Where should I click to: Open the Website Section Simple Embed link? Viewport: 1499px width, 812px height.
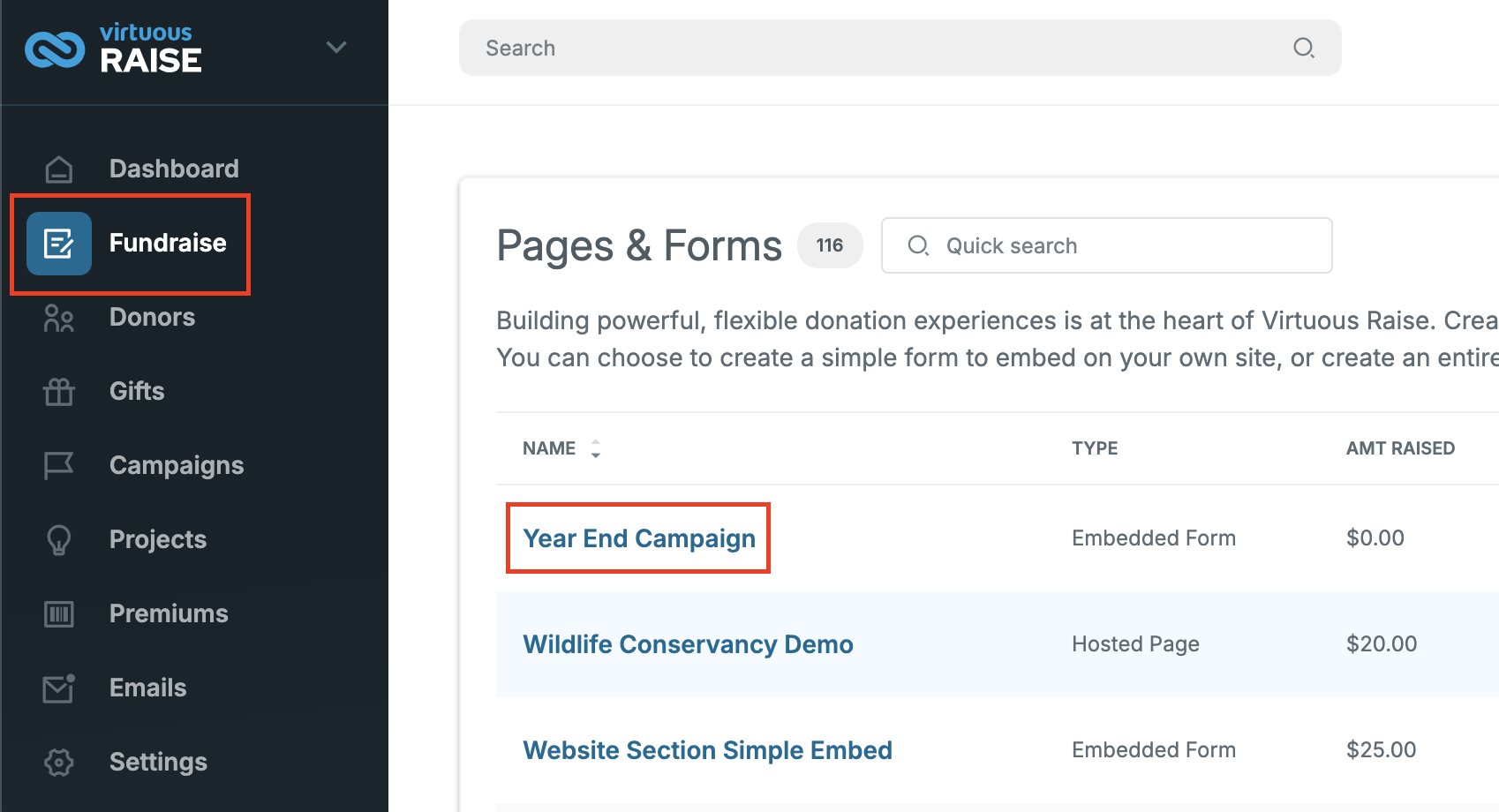tap(707, 750)
